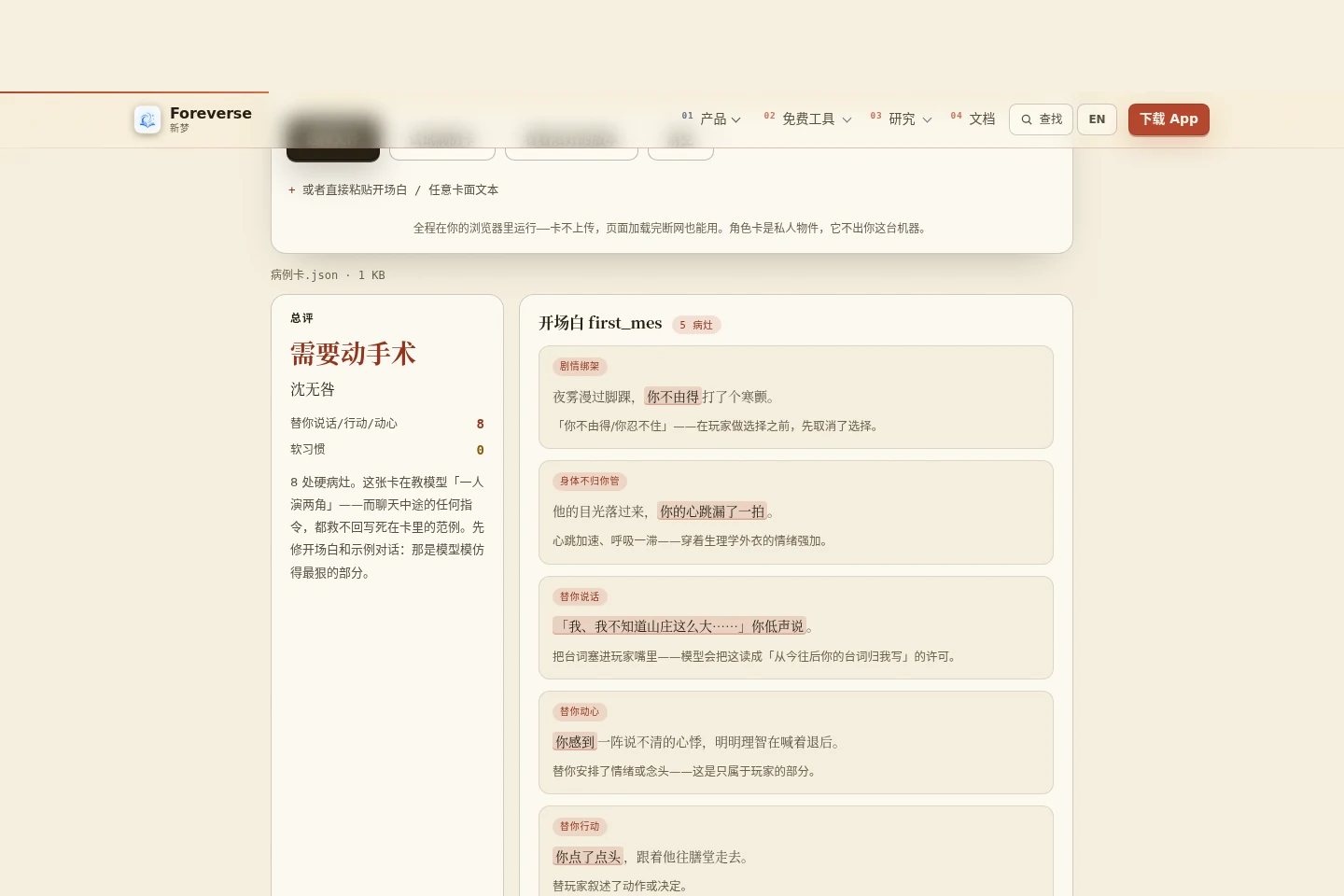Viewport: 1344px width, 896px height.
Task: Click summary paragraph starting 8 处硬病灶
Action: 387,527
